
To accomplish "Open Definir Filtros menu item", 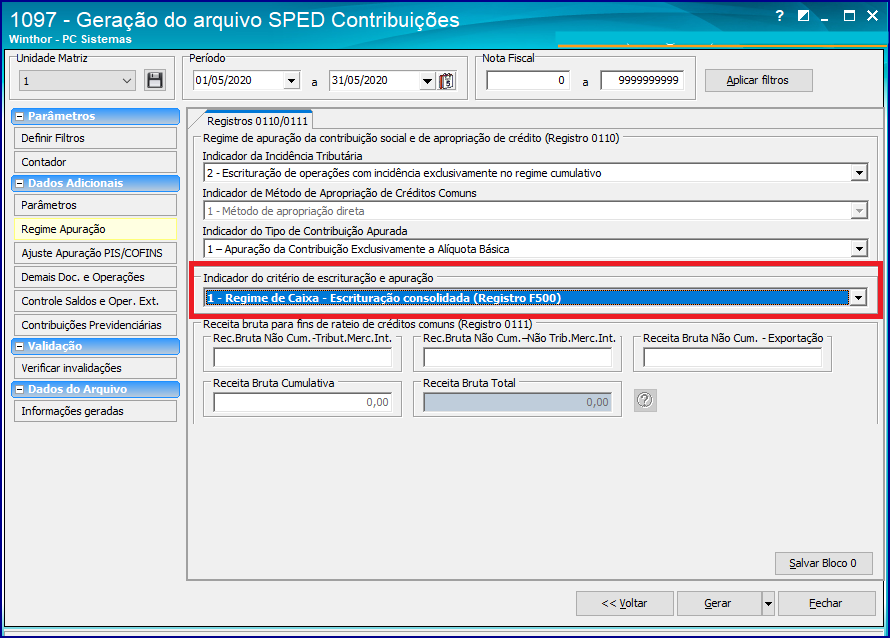I will pos(95,138).
